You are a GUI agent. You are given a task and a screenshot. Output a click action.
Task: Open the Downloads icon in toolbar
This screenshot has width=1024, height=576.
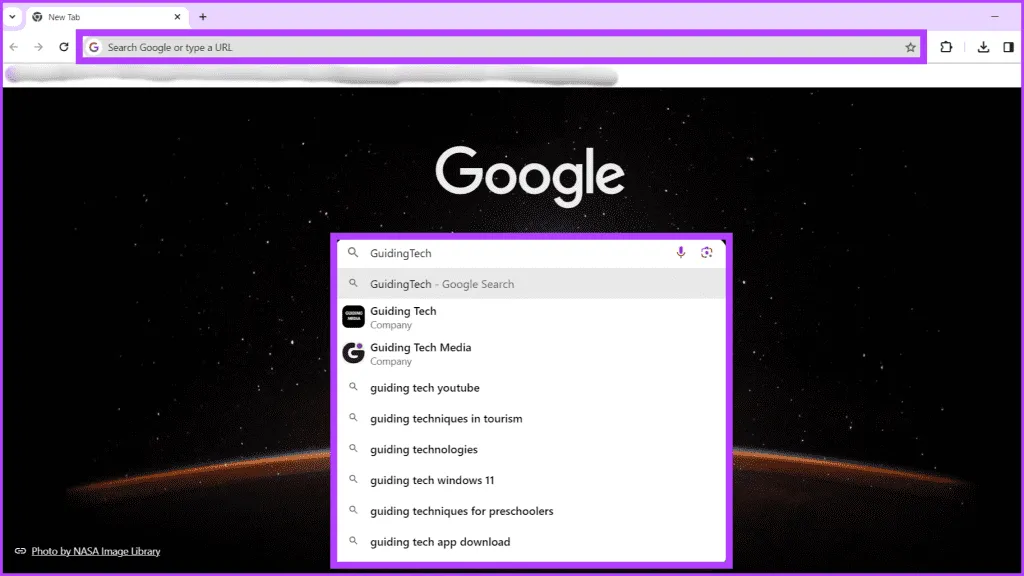click(983, 47)
